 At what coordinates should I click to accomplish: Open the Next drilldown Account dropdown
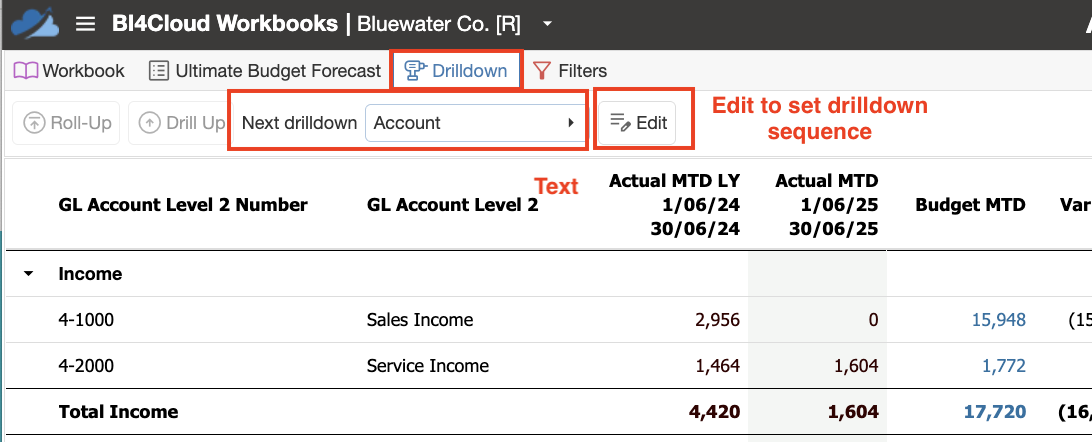point(476,123)
